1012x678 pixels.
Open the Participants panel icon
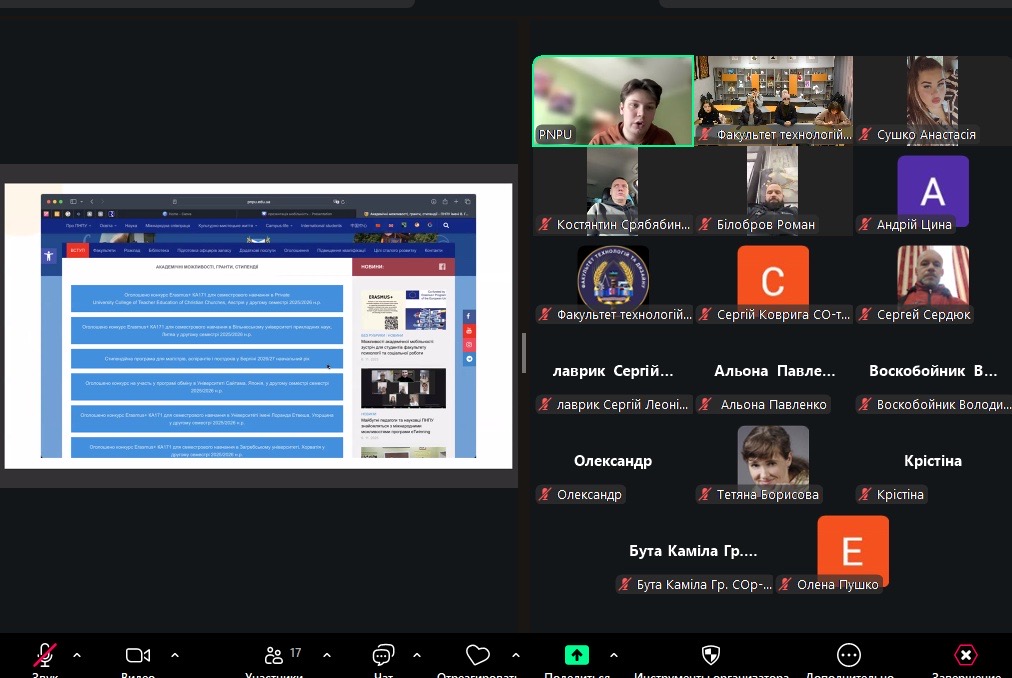click(x=273, y=655)
